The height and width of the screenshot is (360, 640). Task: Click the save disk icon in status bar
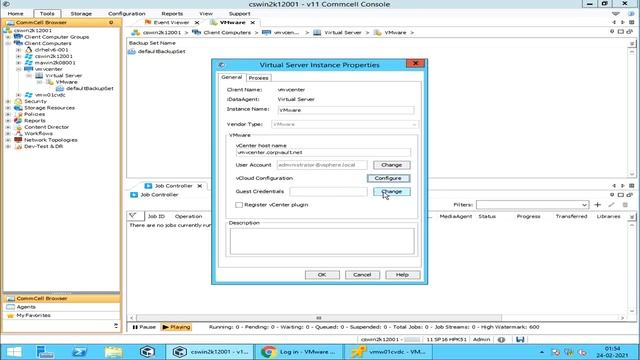coord(520,340)
